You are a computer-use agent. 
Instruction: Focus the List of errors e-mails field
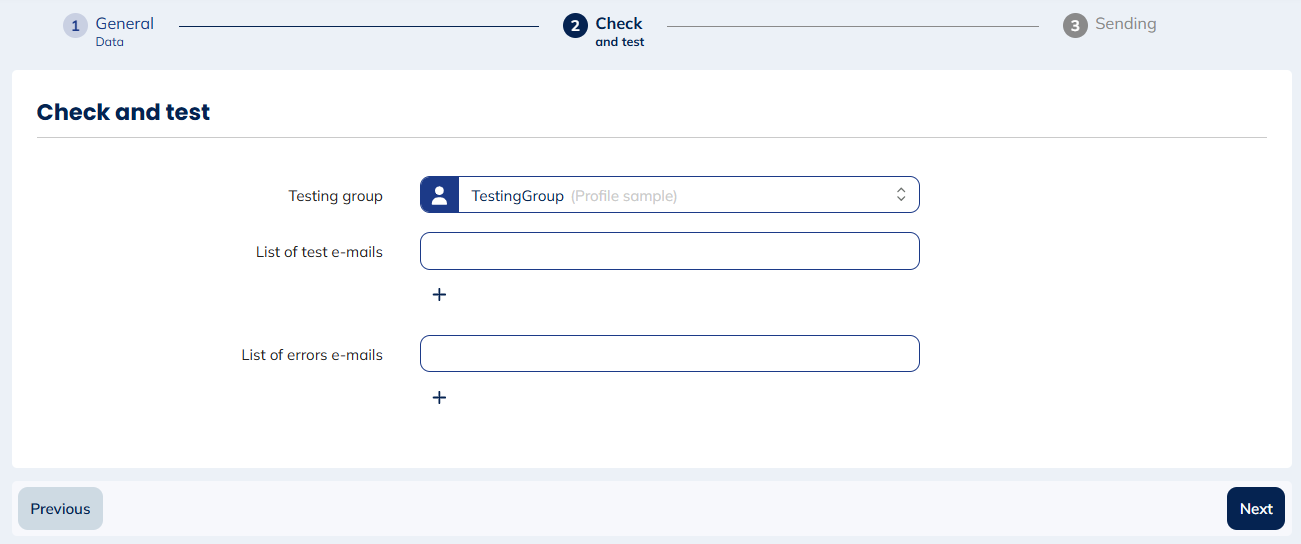tap(669, 354)
